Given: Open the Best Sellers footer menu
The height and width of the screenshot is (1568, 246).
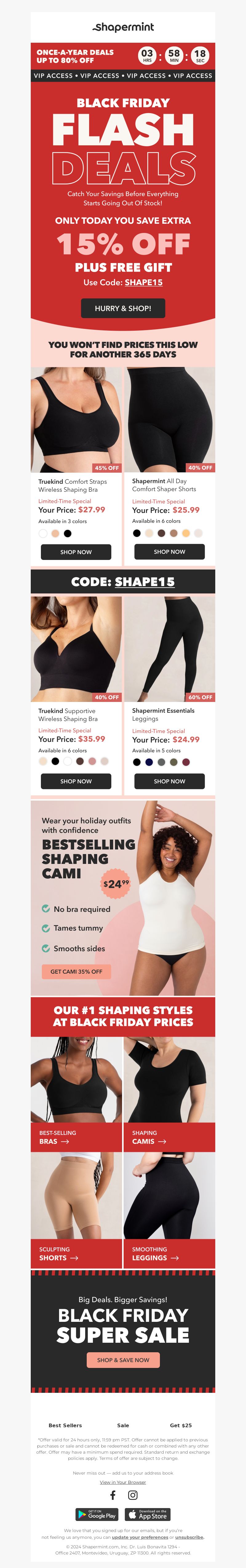Looking at the screenshot, I should [65, 1425].
